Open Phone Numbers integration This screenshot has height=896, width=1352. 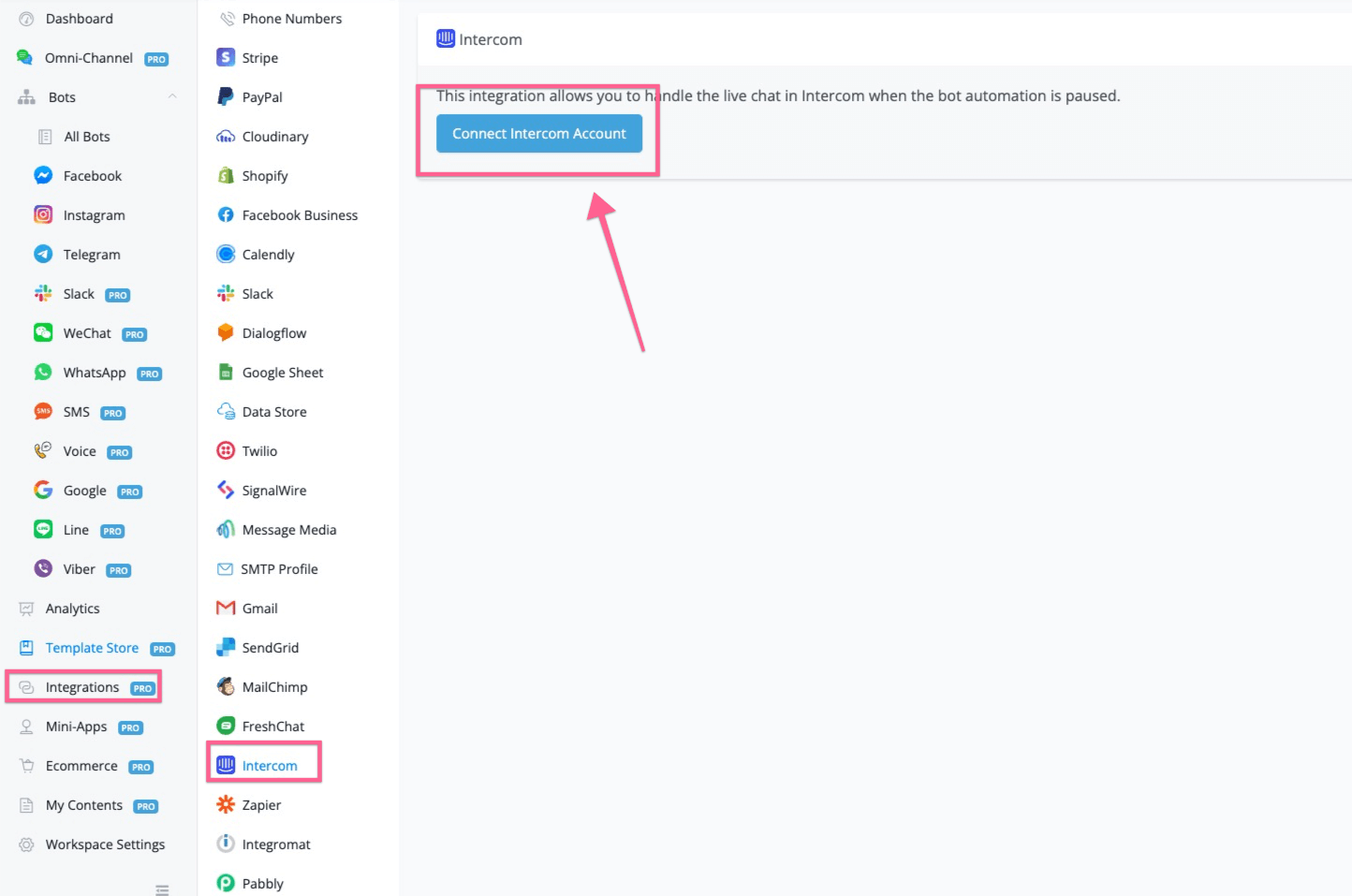point(291,19)
